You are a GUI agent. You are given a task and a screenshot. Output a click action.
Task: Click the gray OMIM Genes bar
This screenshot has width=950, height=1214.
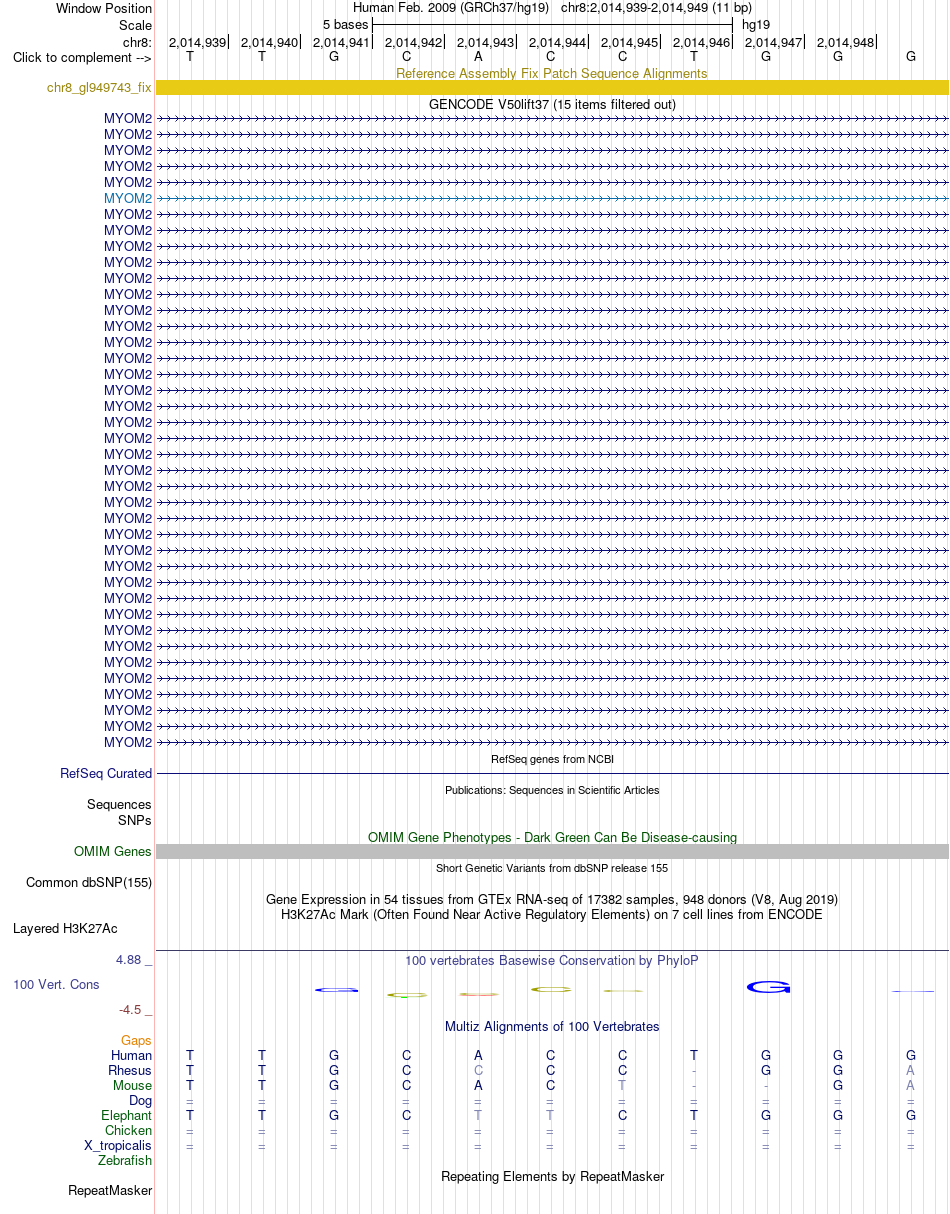tap(552, 851)
